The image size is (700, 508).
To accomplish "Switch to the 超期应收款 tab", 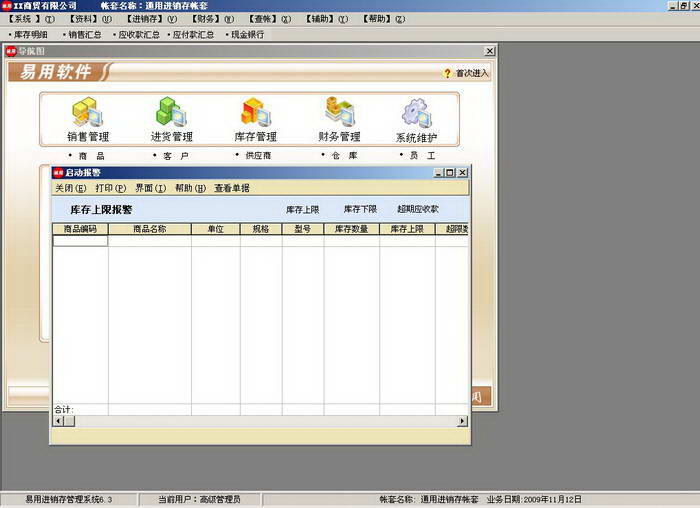I will [x=418, y=209].
